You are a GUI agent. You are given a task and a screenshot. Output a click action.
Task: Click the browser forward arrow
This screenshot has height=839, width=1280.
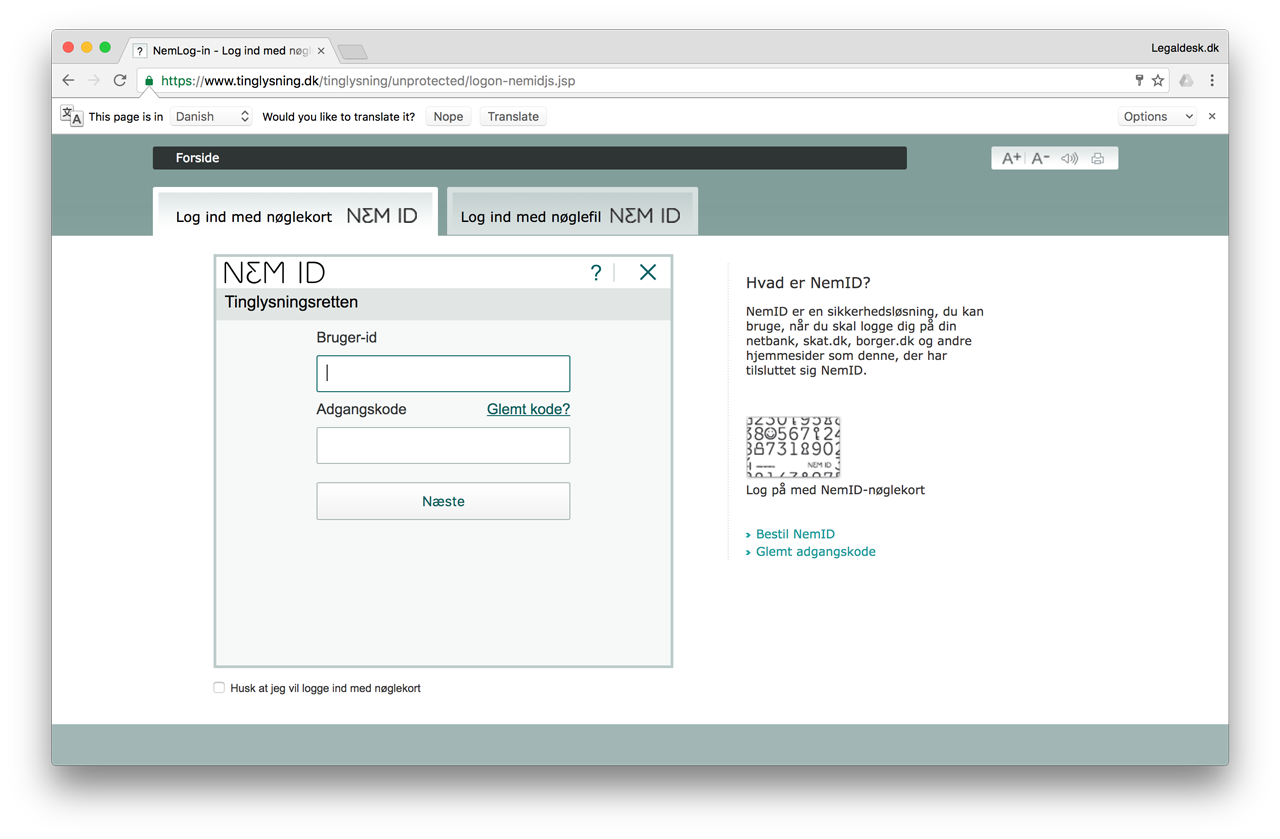click(x=94, y=80)
